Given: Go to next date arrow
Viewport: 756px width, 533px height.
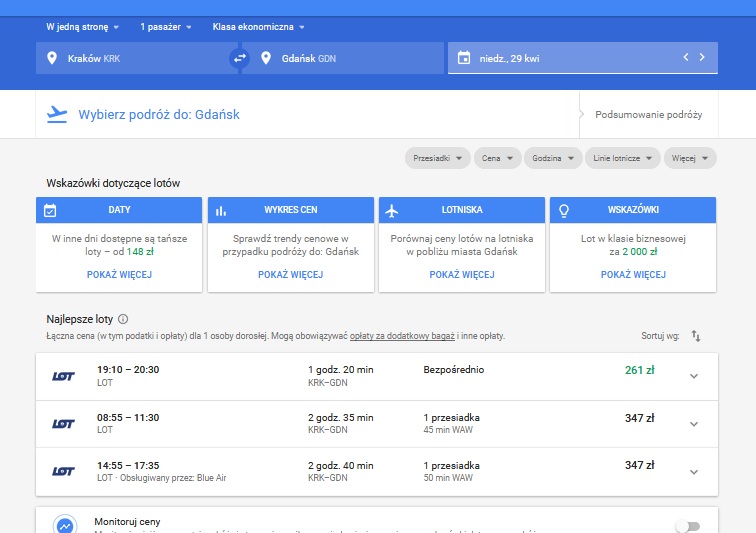Looking at the screenshot, I should click(x=702, y=57).
